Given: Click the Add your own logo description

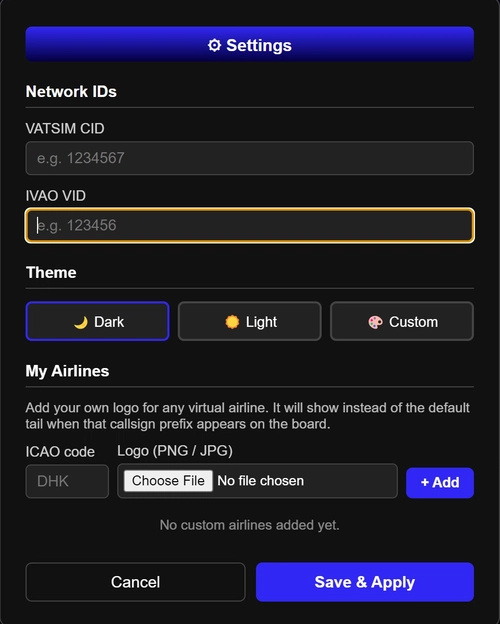Looking at the screenshot, I should point(248,416).
